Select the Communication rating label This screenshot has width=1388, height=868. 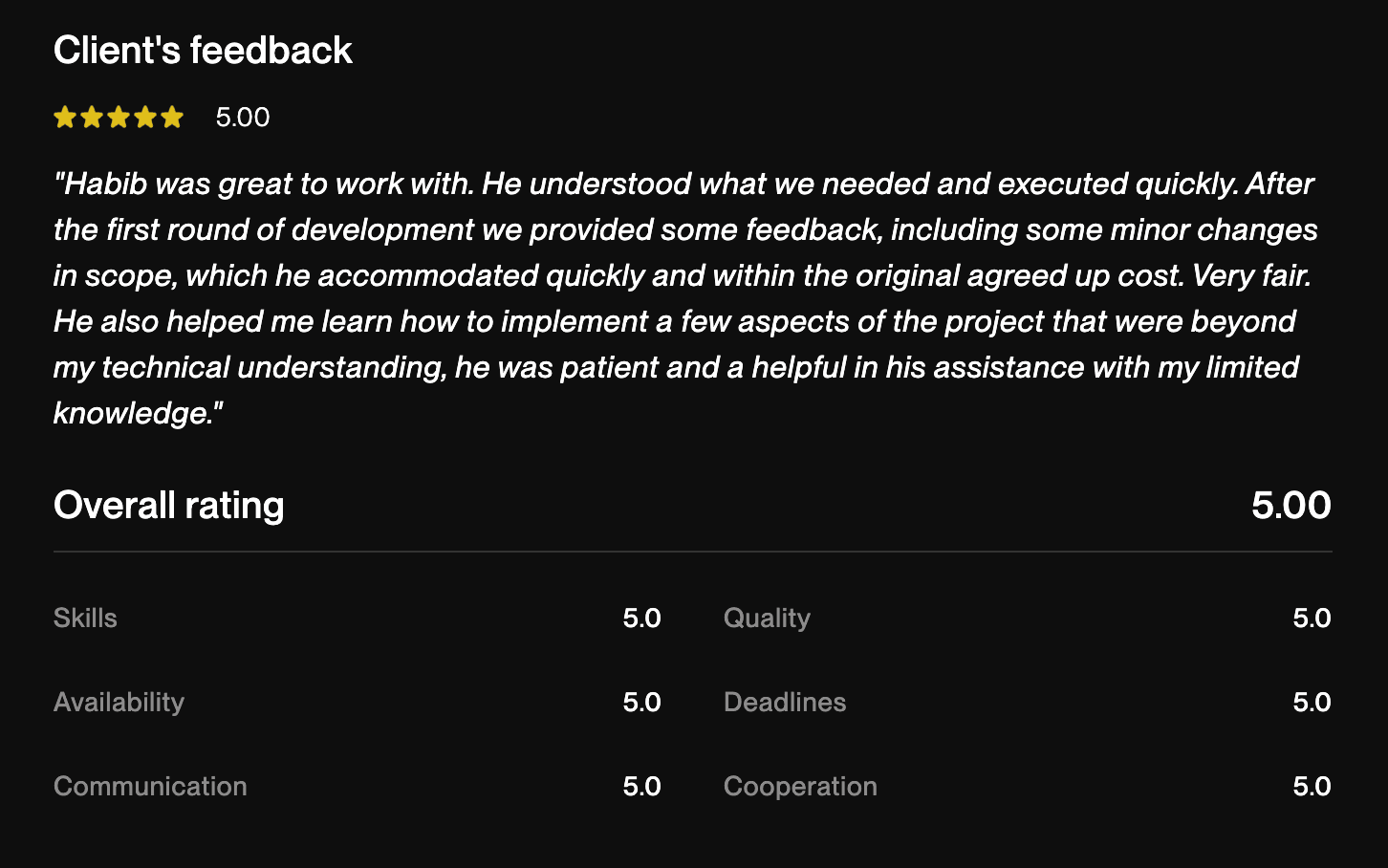tap(150, 787)
